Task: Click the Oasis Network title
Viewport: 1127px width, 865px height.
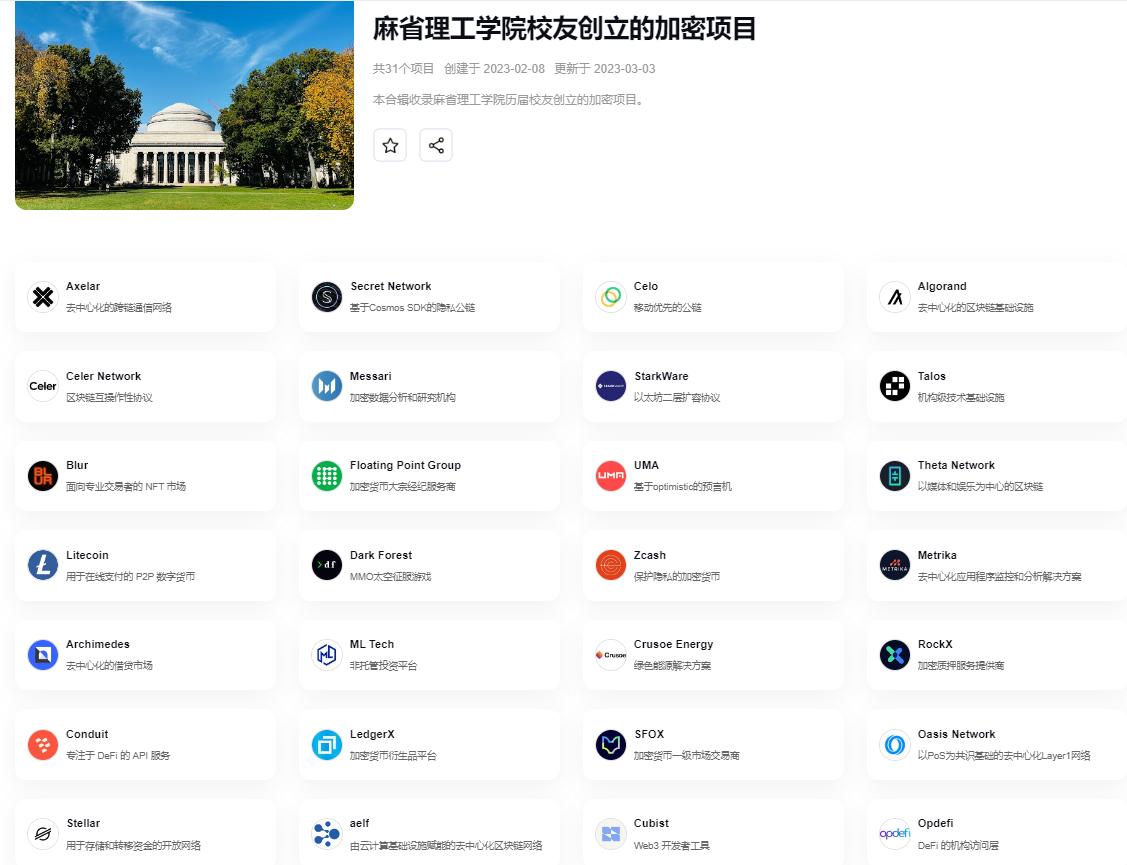Action: pyautogui.click(x=956, y=734)
